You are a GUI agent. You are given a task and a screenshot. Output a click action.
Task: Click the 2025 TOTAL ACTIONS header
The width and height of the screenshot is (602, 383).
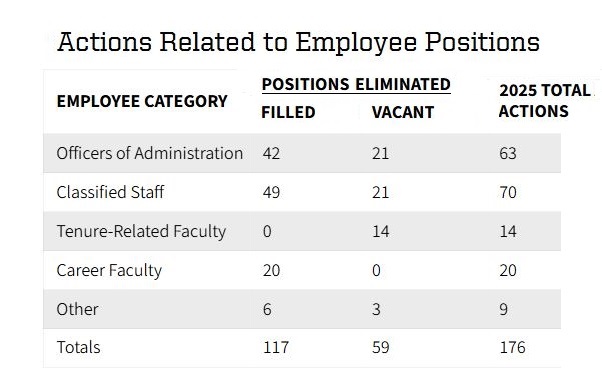click(x=544, y=101)
